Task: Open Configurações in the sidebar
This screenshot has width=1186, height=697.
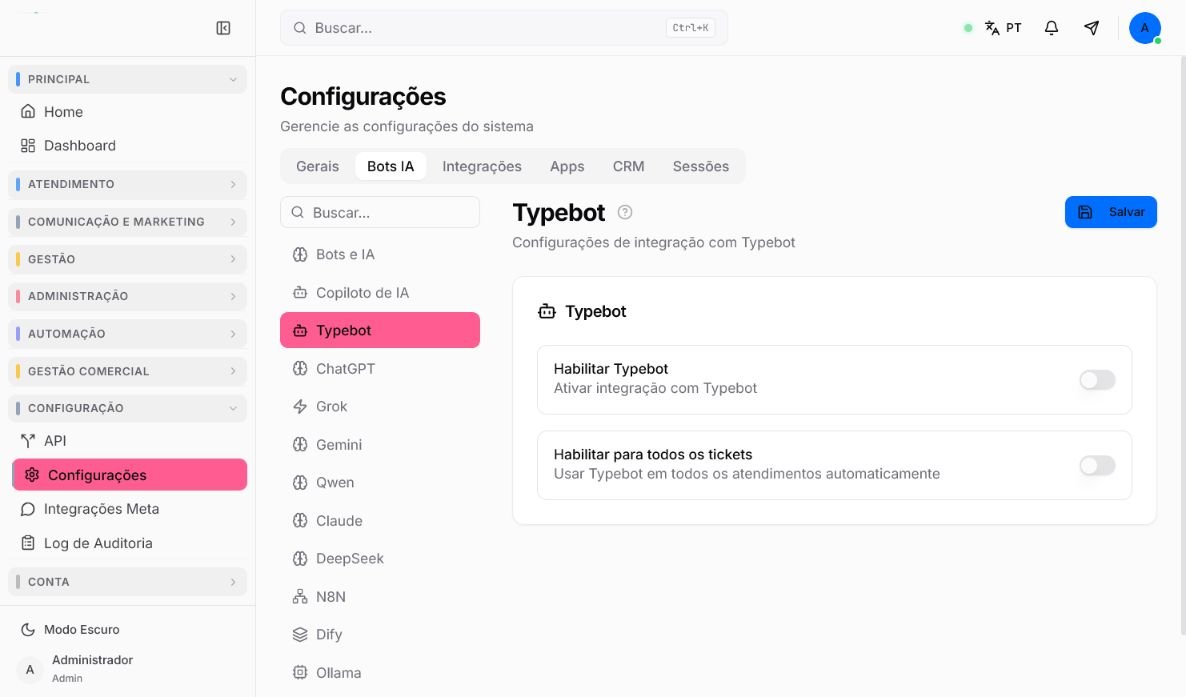Action: point(129,475)
